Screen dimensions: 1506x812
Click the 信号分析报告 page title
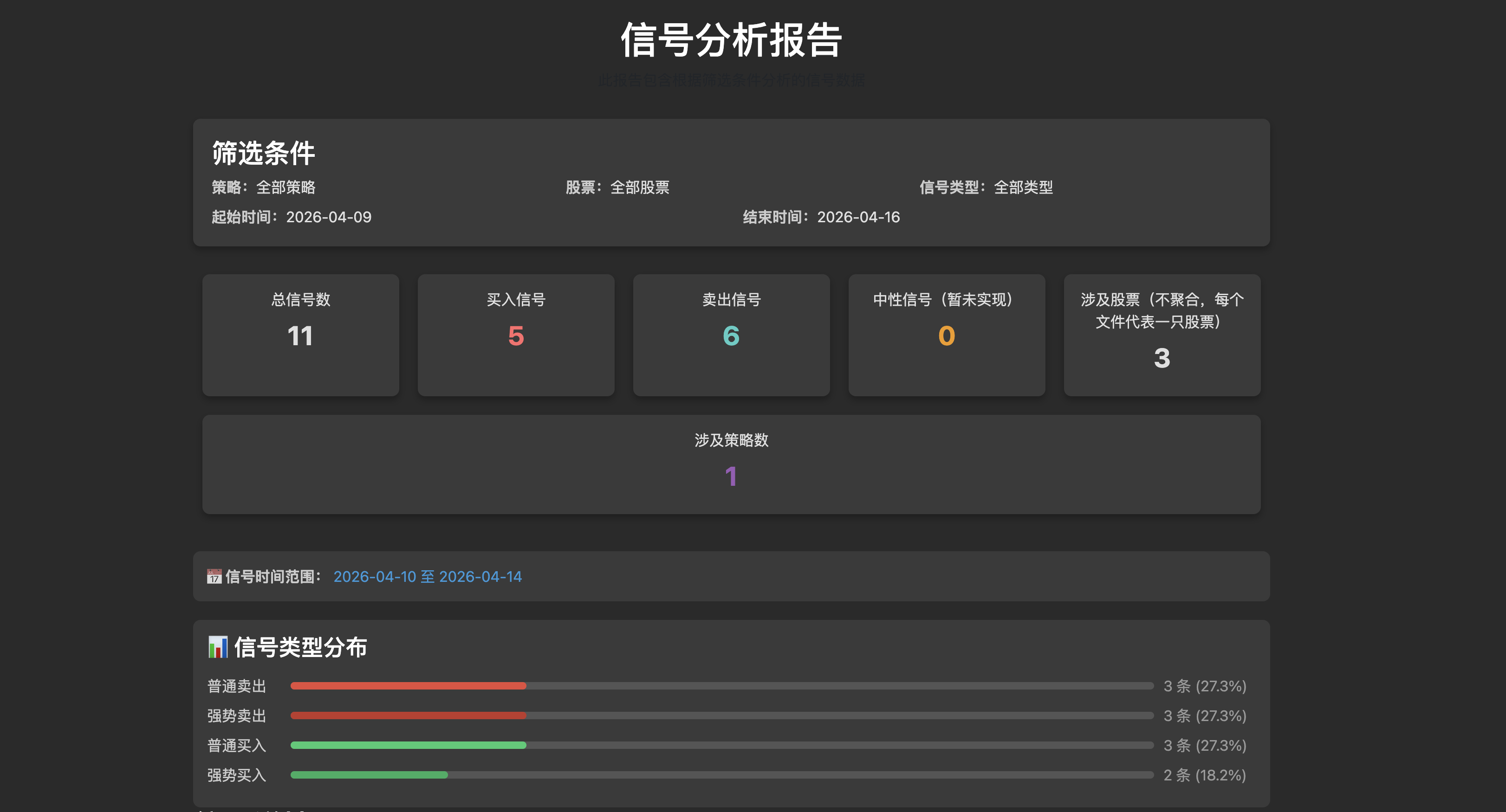pos(731,40)
